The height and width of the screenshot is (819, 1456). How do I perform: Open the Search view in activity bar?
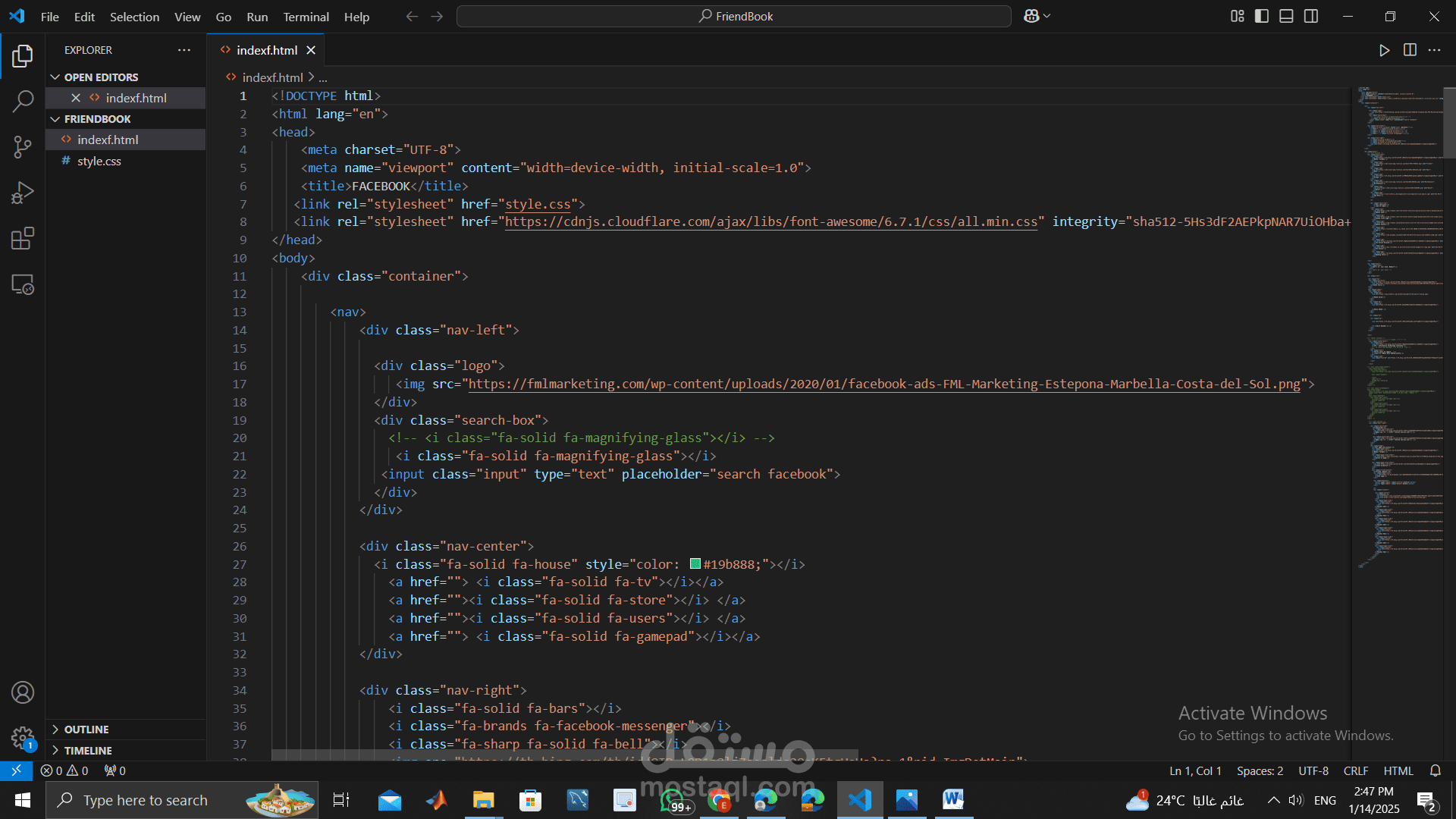pos(23,101)
